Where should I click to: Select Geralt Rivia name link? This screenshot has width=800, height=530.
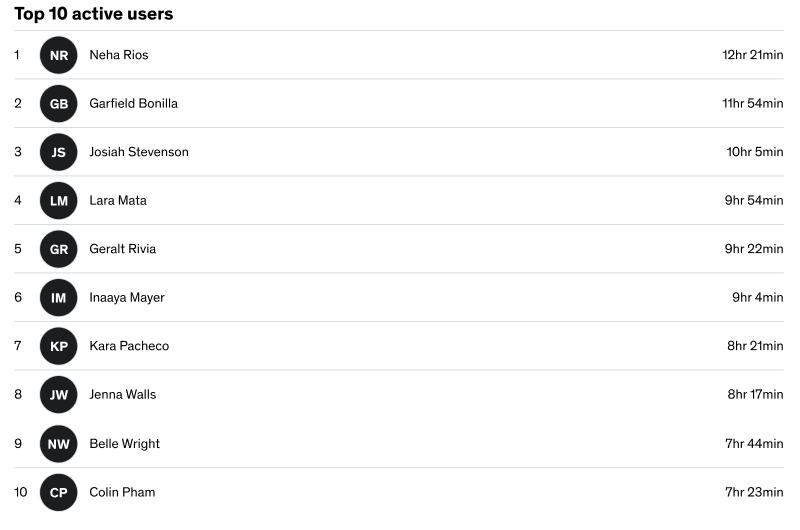[122, 249]
